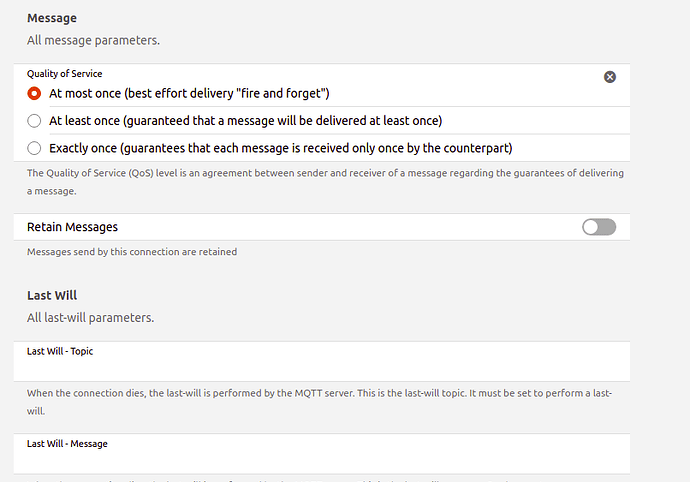Viewport: 690px width, 482px height.
Task: Click the Last Will section heading
Action: (52, 295)
